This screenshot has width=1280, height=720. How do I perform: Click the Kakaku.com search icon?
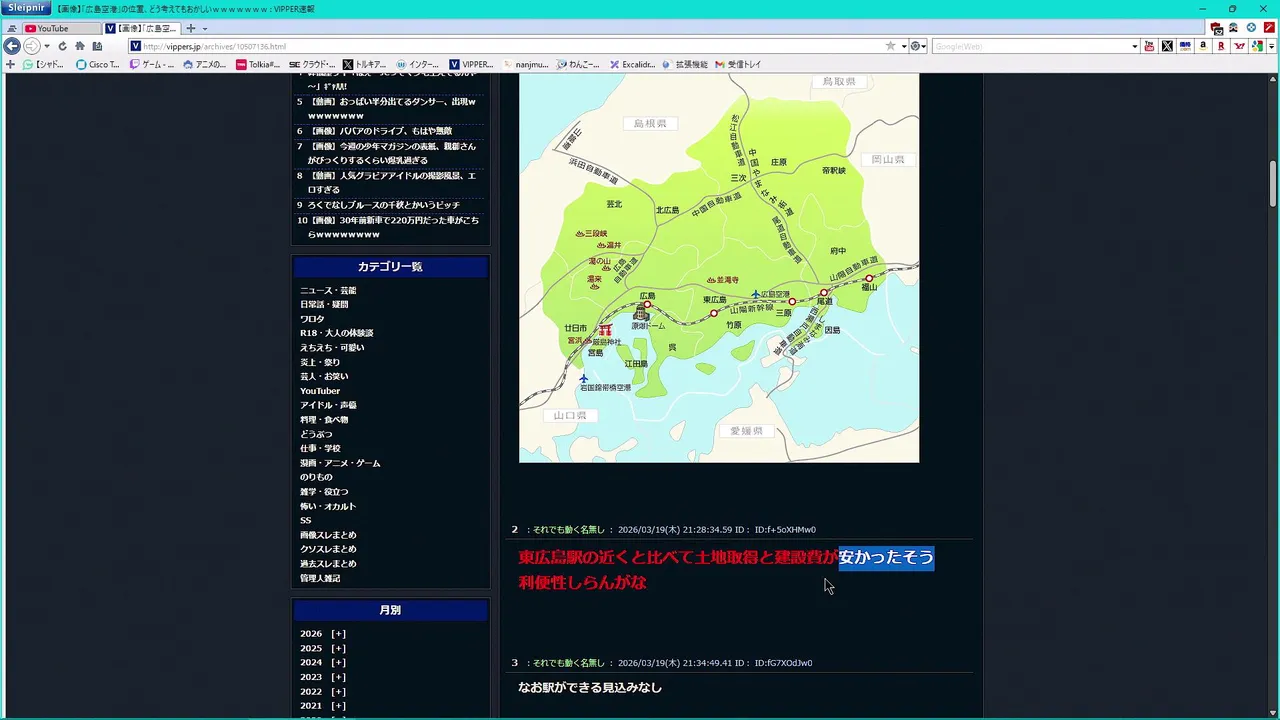coord(1185,46)
